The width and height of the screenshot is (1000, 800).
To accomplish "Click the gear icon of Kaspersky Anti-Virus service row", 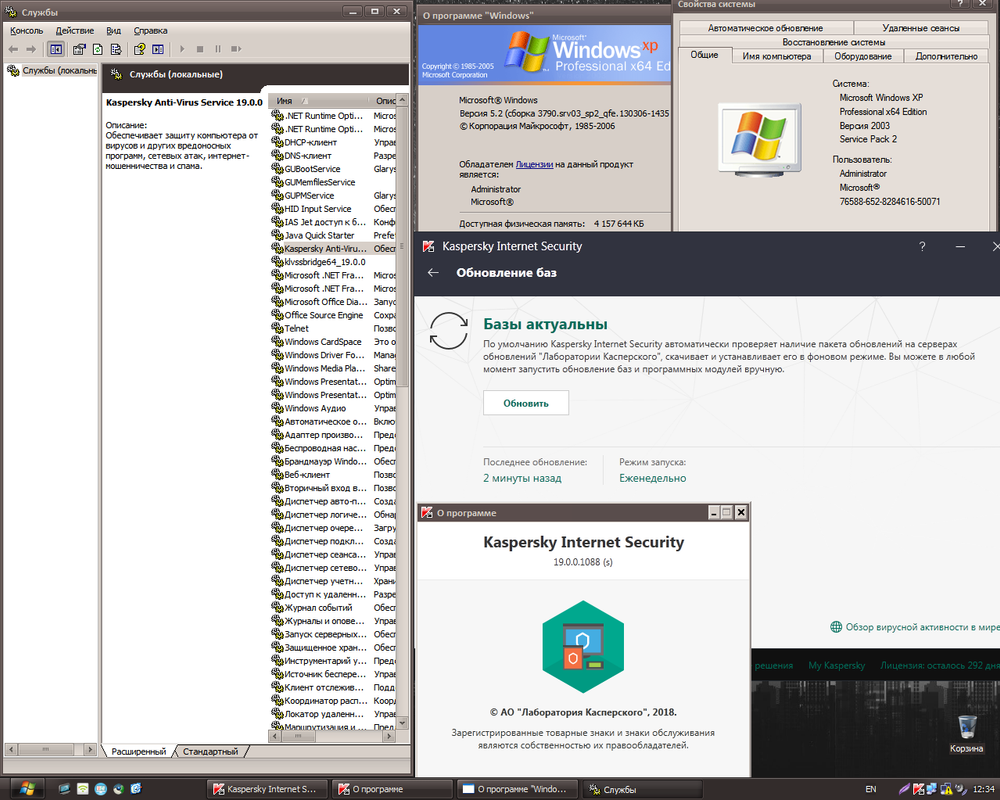I will pyautogui.click(x=277, y=248).
